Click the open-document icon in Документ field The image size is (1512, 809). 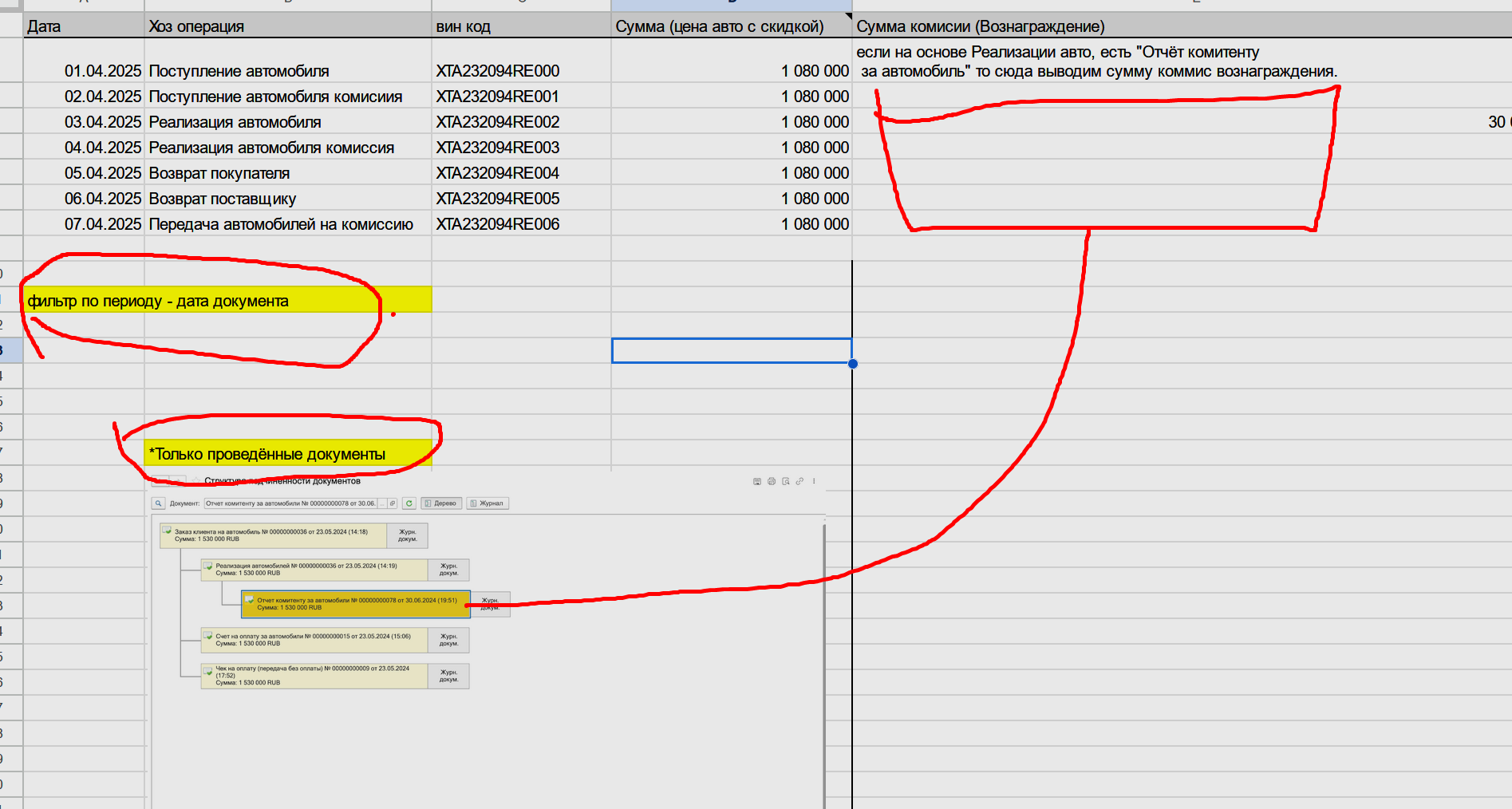pos(392,503)
